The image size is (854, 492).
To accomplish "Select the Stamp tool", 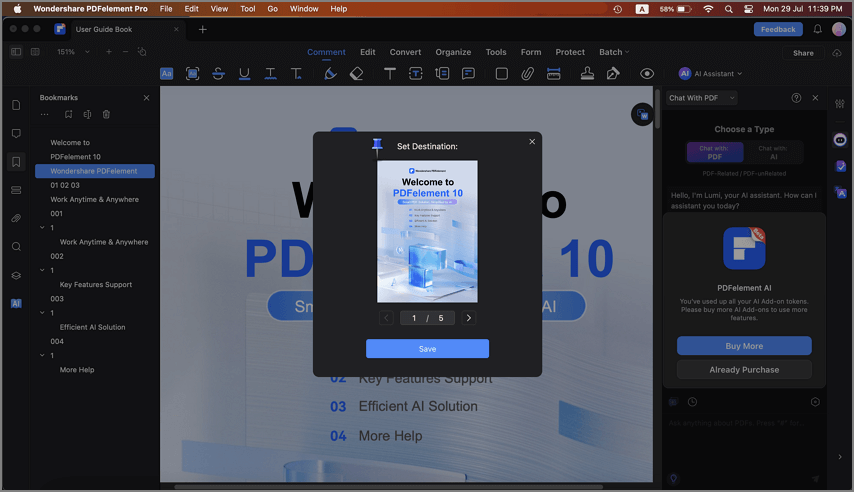I will coord(587,74).
